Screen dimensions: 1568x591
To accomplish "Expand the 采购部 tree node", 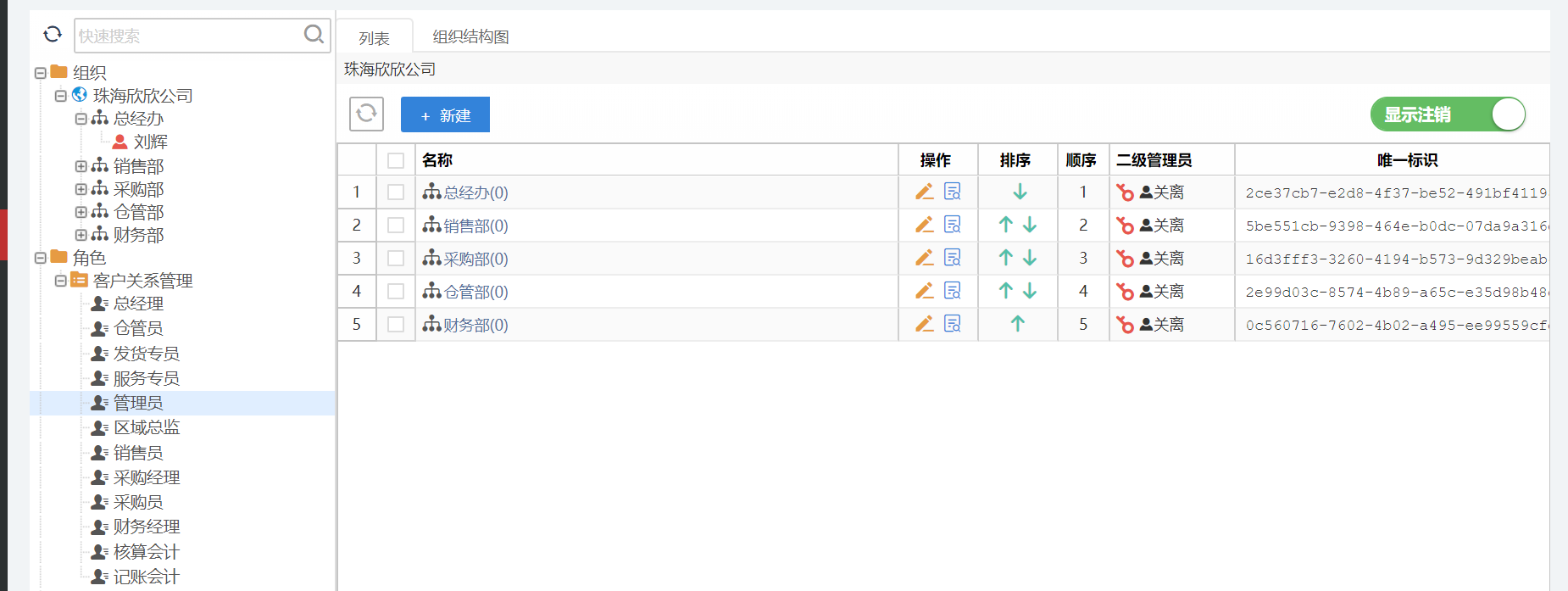I will 81,189.
